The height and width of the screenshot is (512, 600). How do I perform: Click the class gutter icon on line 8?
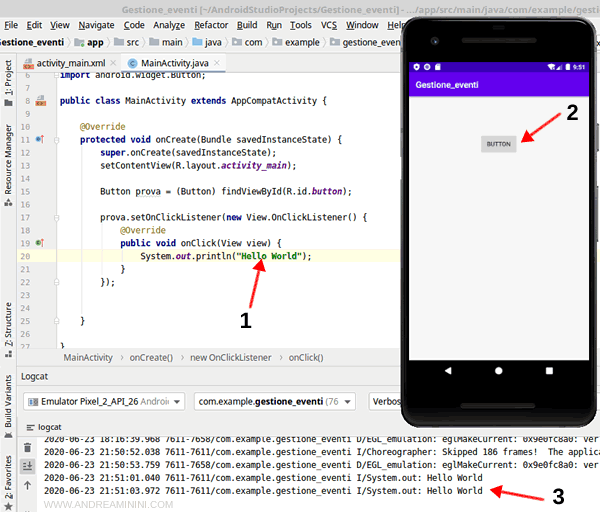coord(41,101)
